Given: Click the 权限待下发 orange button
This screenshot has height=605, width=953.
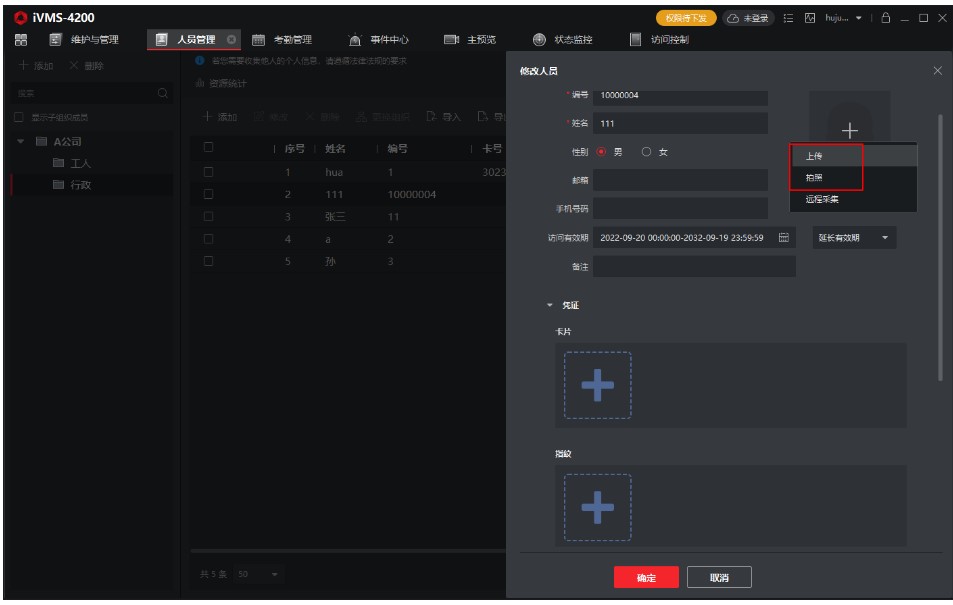Looking at the screenshot, I should tap(686, 18).
